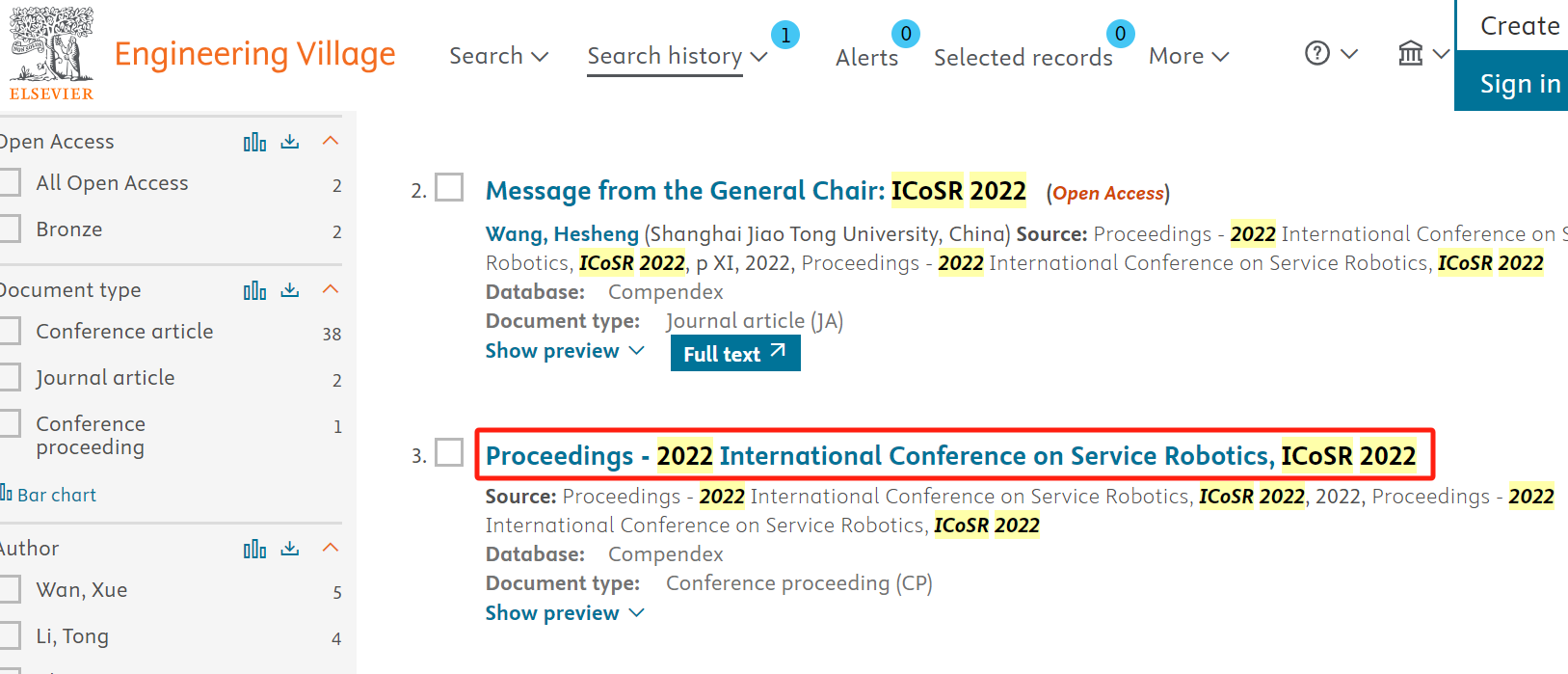Download Document type facet data

pos(290,290)
